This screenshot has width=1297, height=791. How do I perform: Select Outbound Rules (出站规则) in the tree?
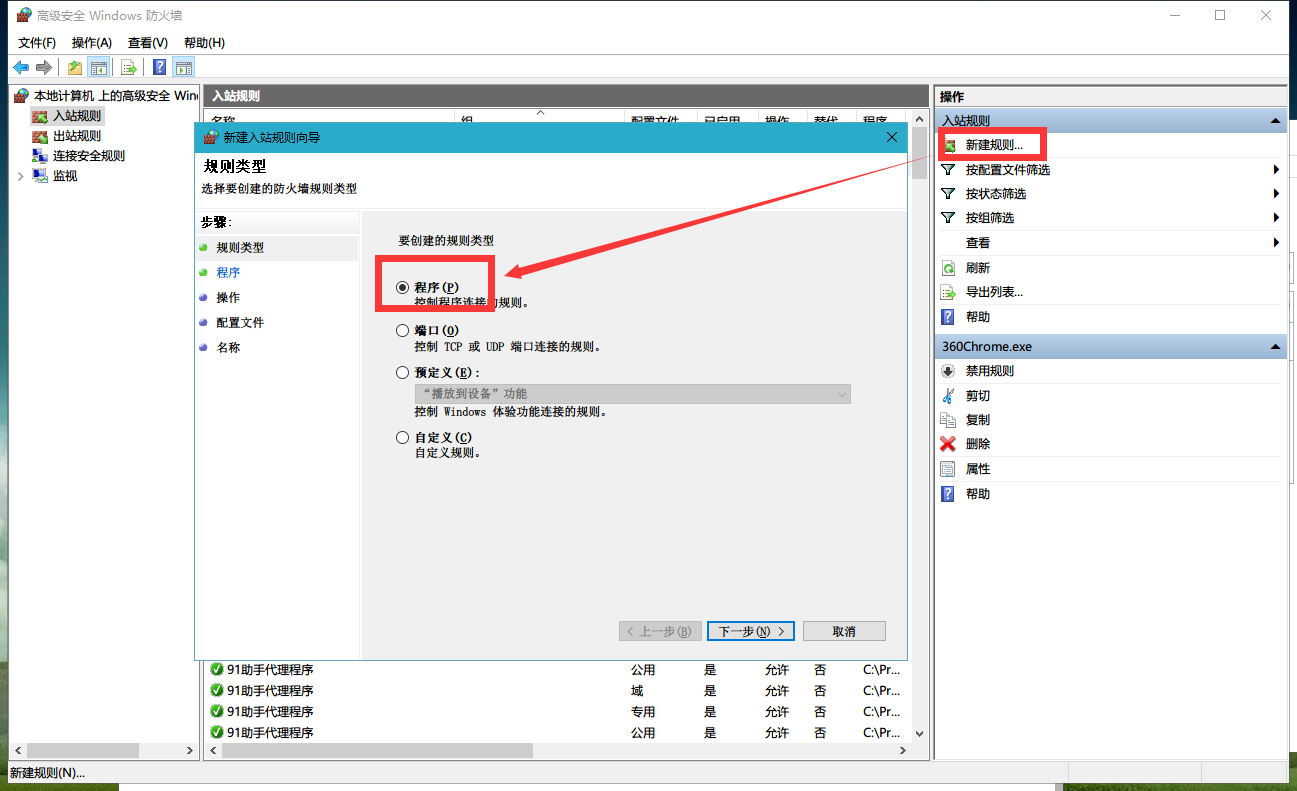[76, 136]
